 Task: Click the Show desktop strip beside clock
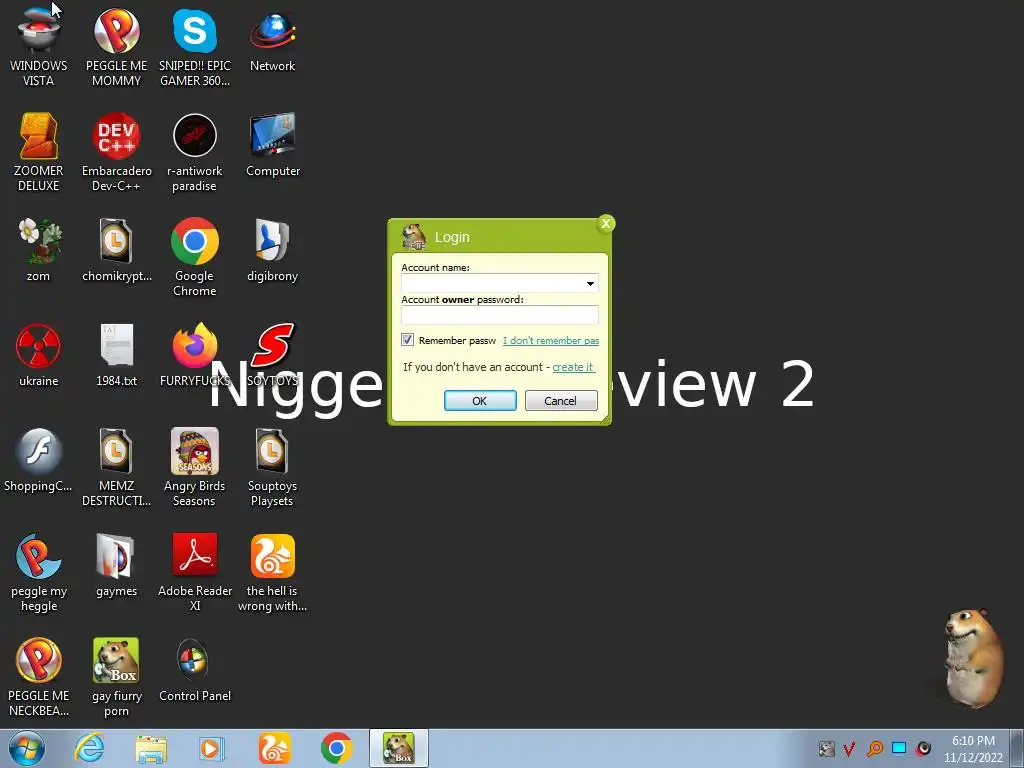1017,748
